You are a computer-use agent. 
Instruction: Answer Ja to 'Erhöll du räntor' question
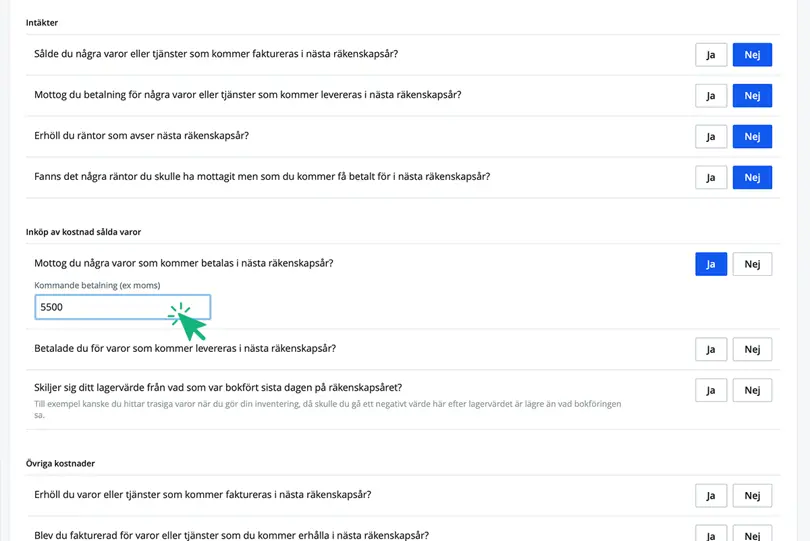click(710, 136)
